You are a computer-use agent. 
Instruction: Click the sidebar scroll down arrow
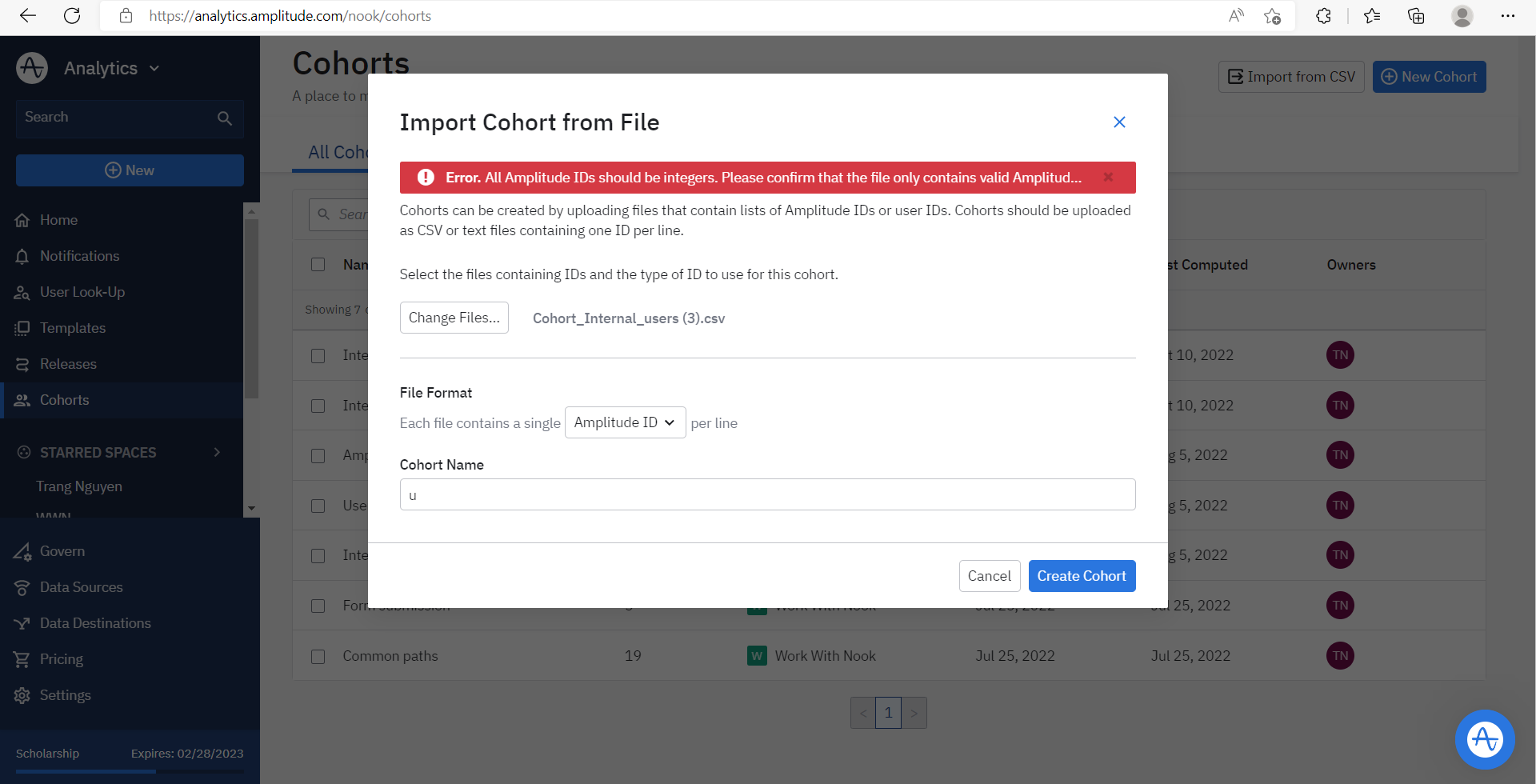click(251, 508)
